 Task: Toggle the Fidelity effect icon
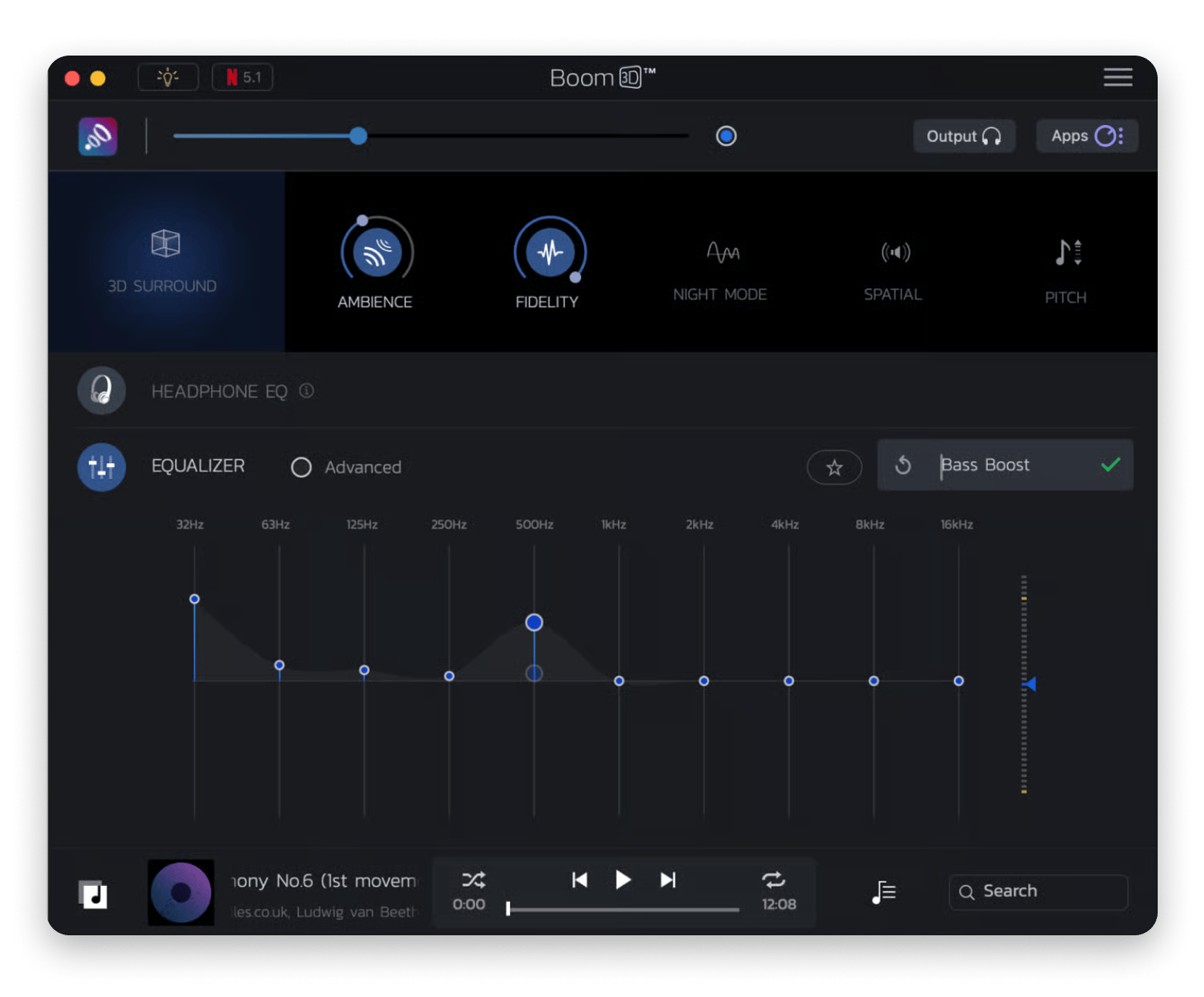[550, 252]
